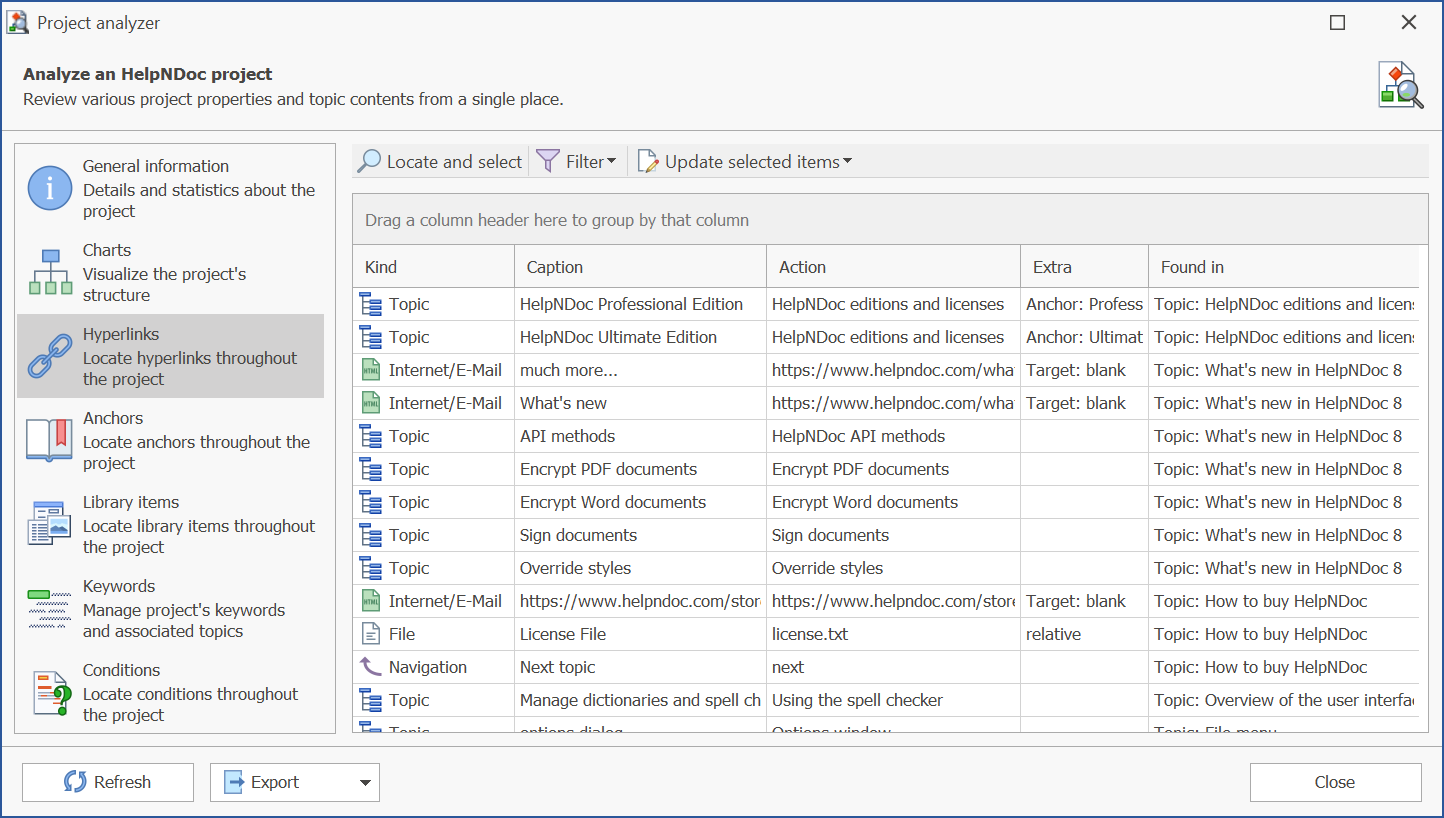Select the Sign documents caption cell

640,535
